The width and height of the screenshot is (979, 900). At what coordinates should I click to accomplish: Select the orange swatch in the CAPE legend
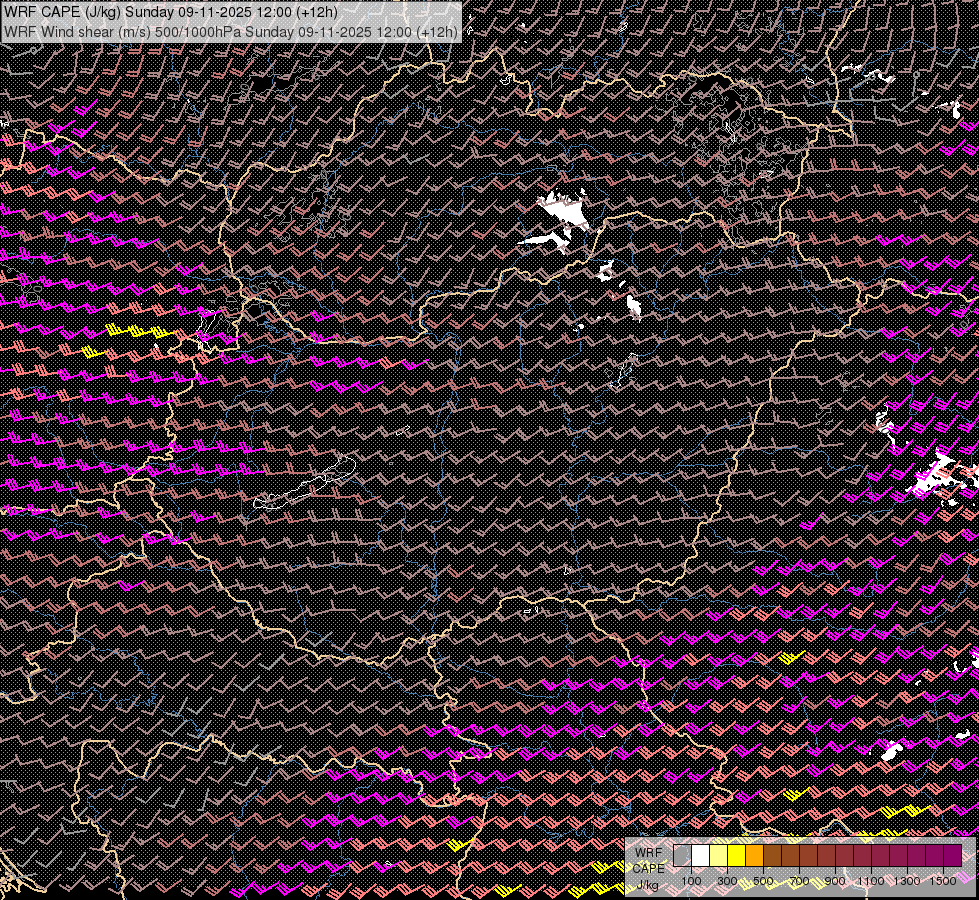(x=754, y=856)
